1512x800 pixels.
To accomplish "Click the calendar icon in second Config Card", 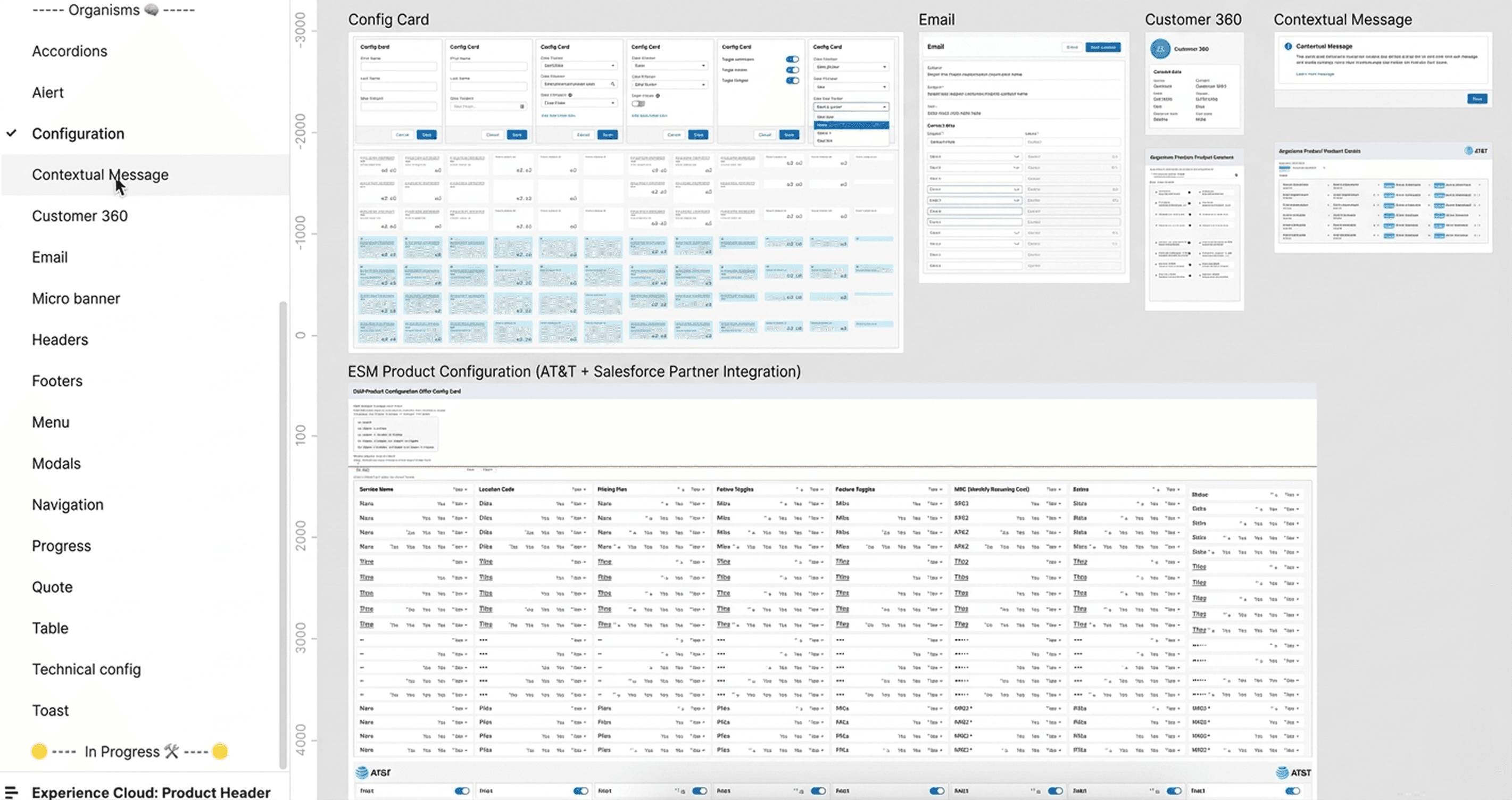I will (x=522, y=106).
